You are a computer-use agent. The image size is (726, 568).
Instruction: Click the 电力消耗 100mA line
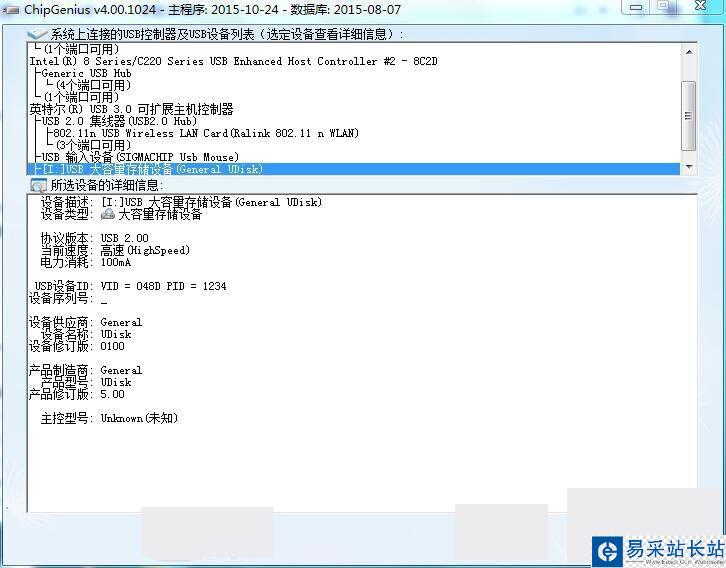point(86,262)
